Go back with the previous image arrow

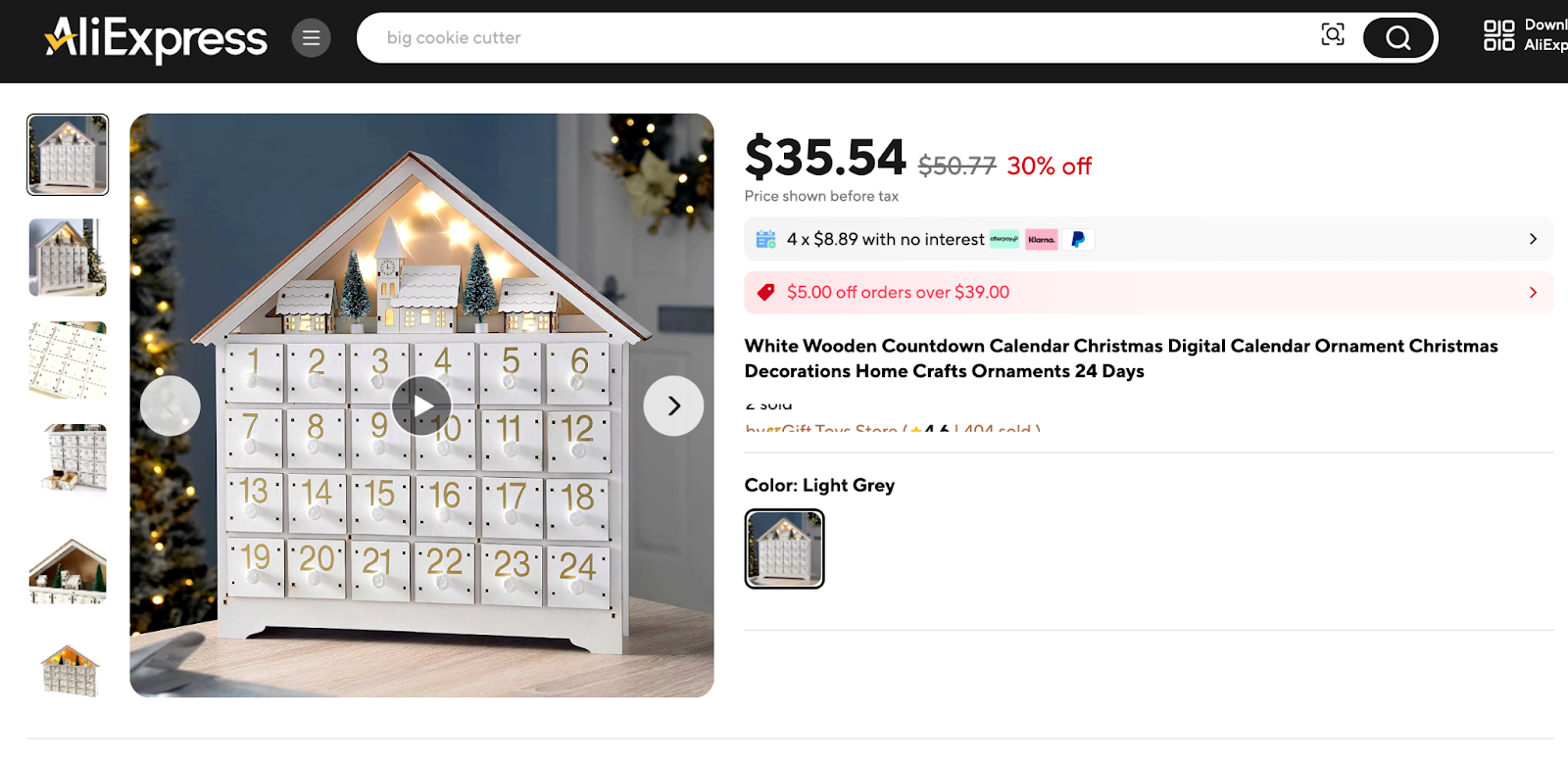(170, 404)
